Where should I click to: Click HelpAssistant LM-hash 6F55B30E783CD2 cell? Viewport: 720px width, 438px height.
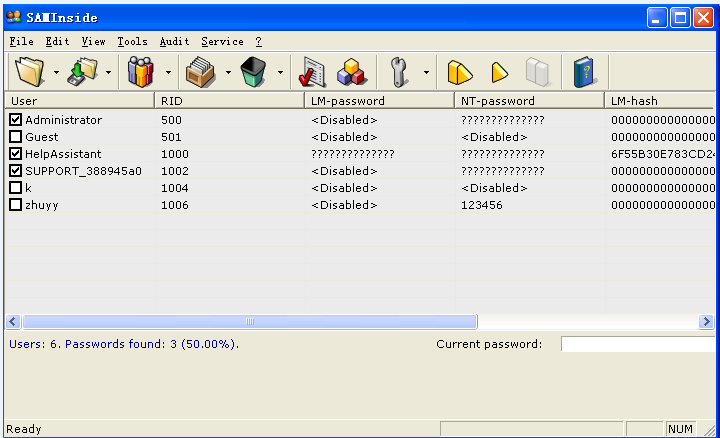click(x=663, y=154)
